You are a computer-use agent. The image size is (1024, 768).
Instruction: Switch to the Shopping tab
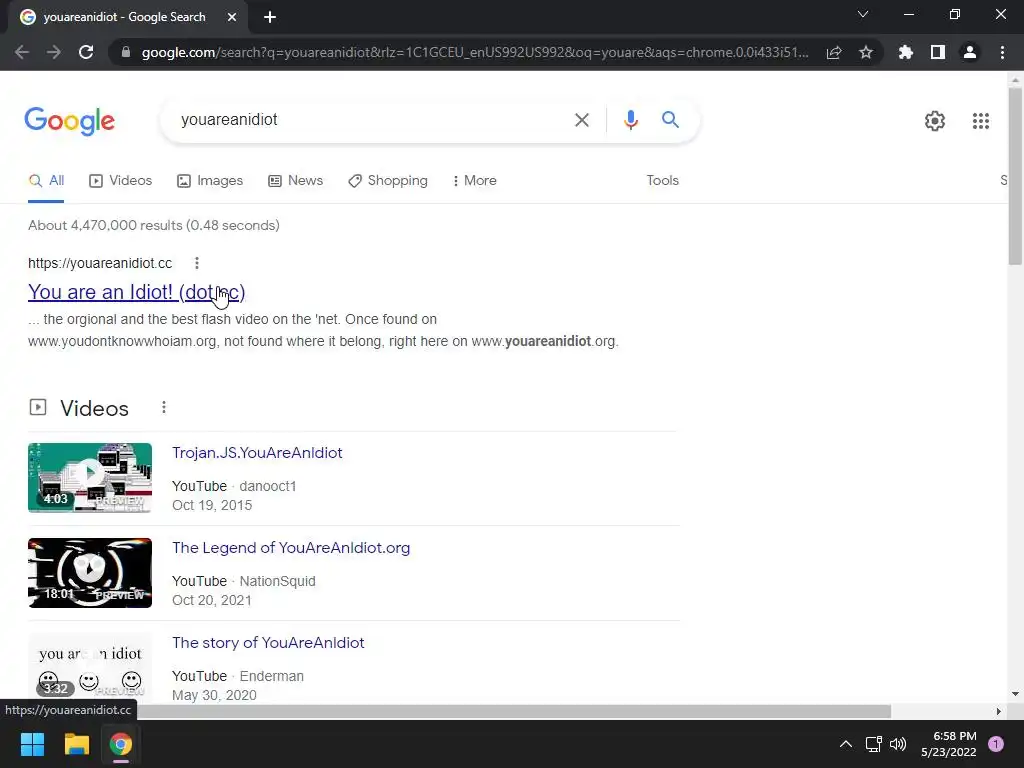pyautogui.click(x=388, y=181)
